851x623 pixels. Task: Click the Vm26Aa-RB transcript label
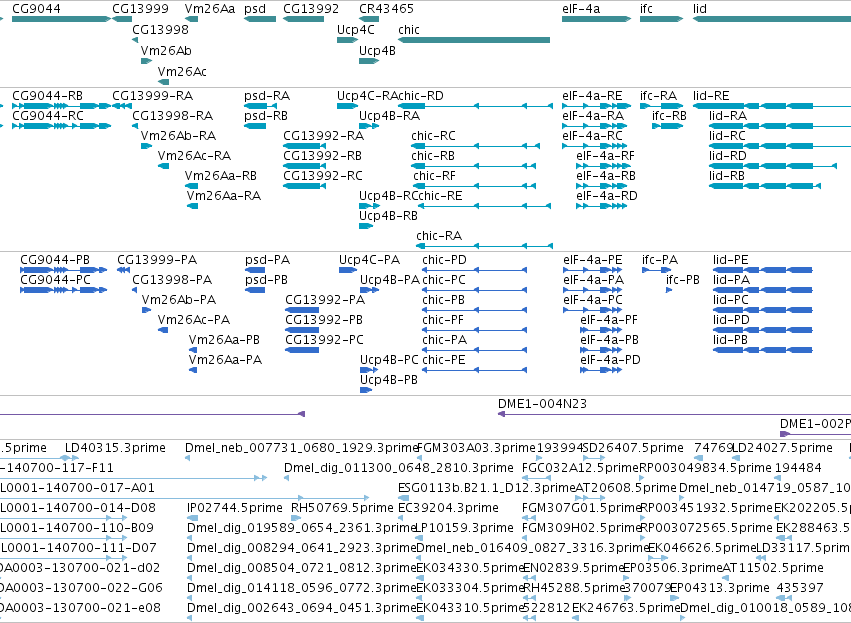(x=220, y=176)
